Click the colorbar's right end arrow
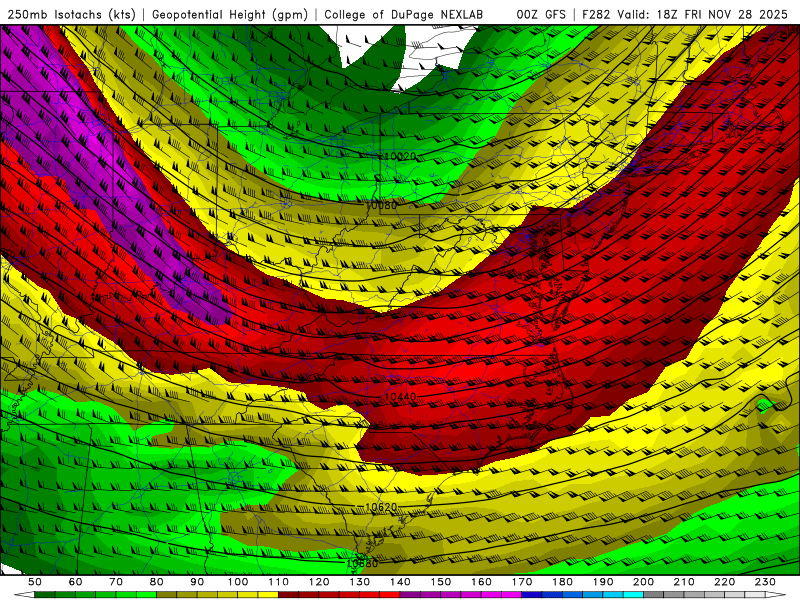The height and width of the screenshot is (600, 800). tap(776, 594)
